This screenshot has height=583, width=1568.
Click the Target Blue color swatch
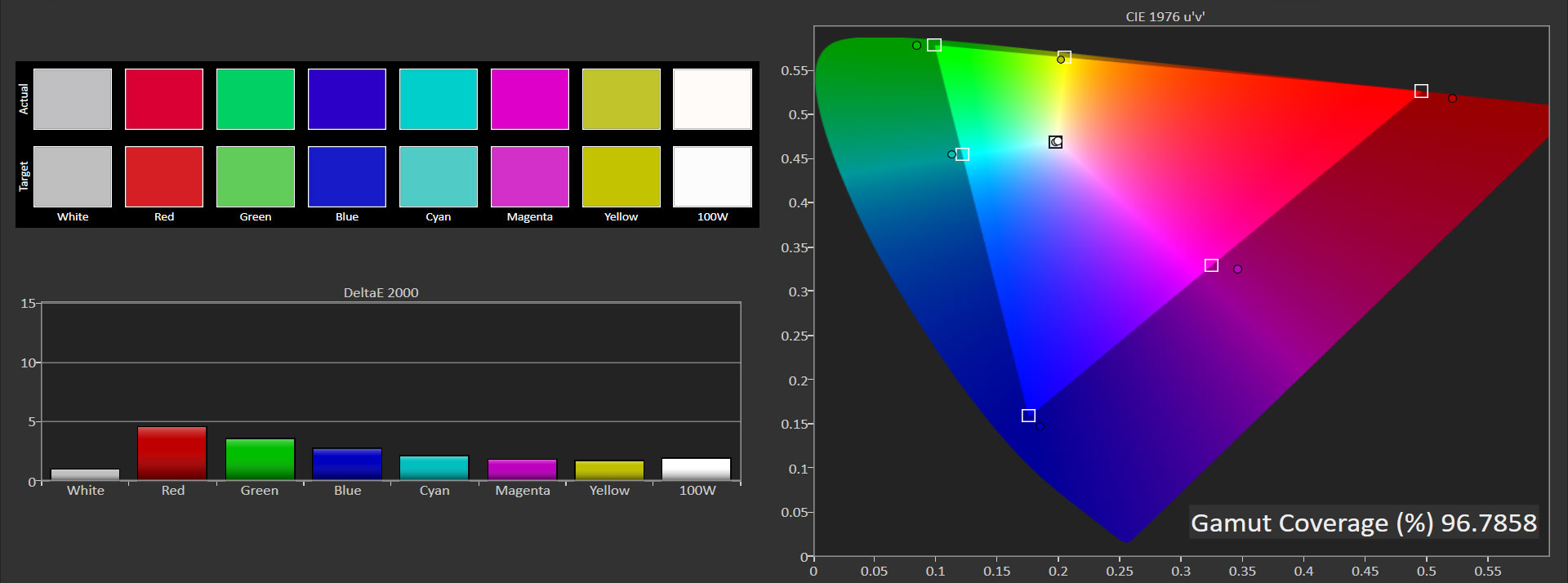(x=347, y=176)
